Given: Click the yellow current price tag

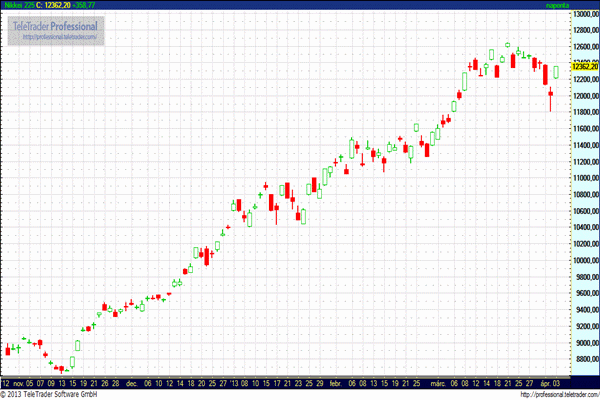Looking at the screenshot, I should (x=584, y=66).
